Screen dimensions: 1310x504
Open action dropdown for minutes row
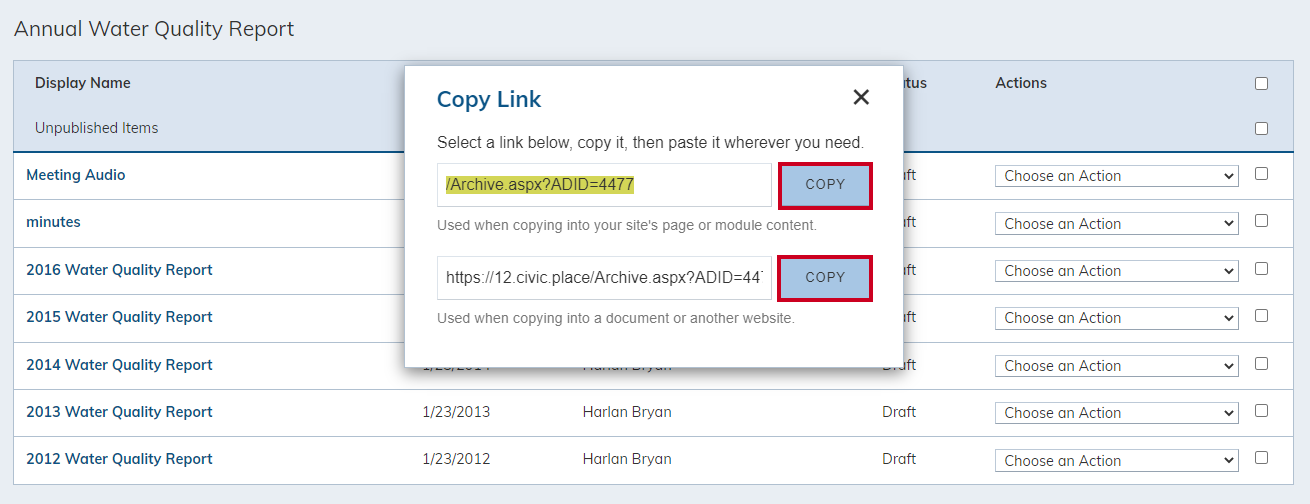click(1117, 224)
